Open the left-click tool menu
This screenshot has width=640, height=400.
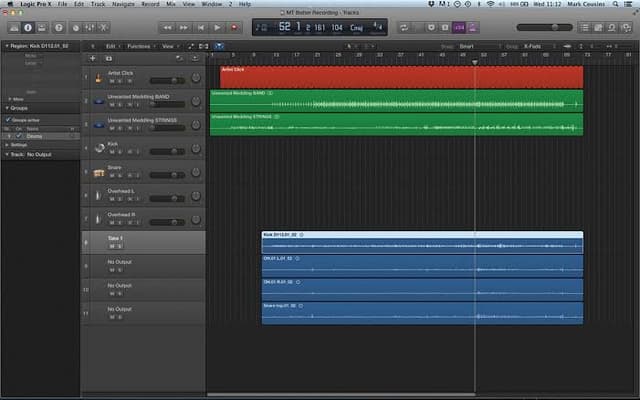point(351,46)
